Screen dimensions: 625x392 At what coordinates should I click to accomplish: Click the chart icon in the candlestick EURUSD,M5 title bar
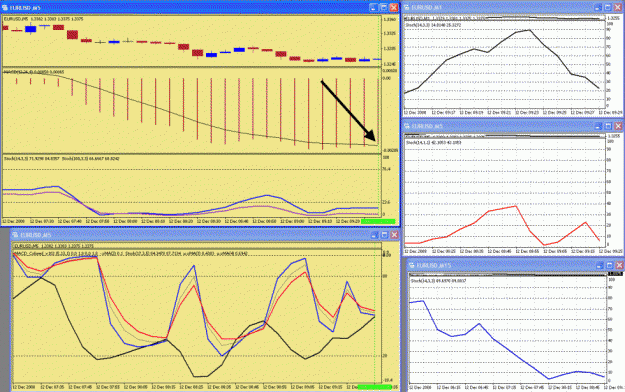(5, 7)
